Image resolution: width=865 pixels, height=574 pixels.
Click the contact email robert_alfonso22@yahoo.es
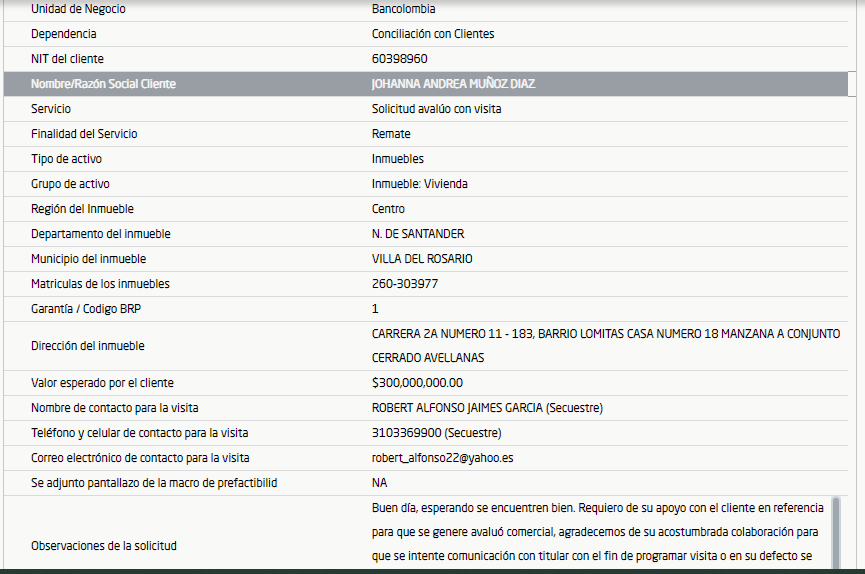point(442,458)
